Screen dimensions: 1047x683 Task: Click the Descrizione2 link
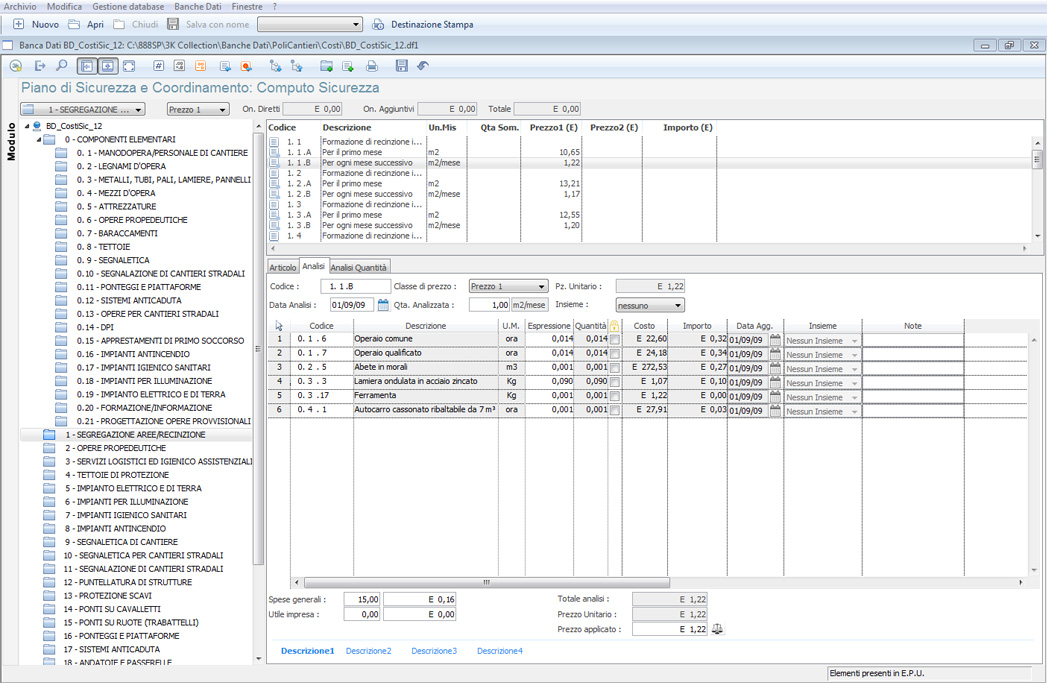(x=368, y=651)
